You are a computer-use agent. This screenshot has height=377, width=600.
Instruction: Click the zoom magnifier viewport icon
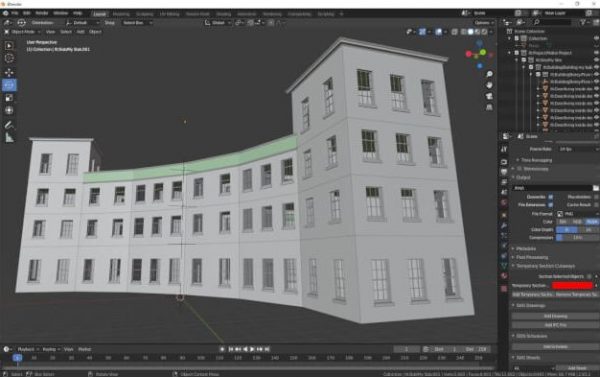coord(489,74)
